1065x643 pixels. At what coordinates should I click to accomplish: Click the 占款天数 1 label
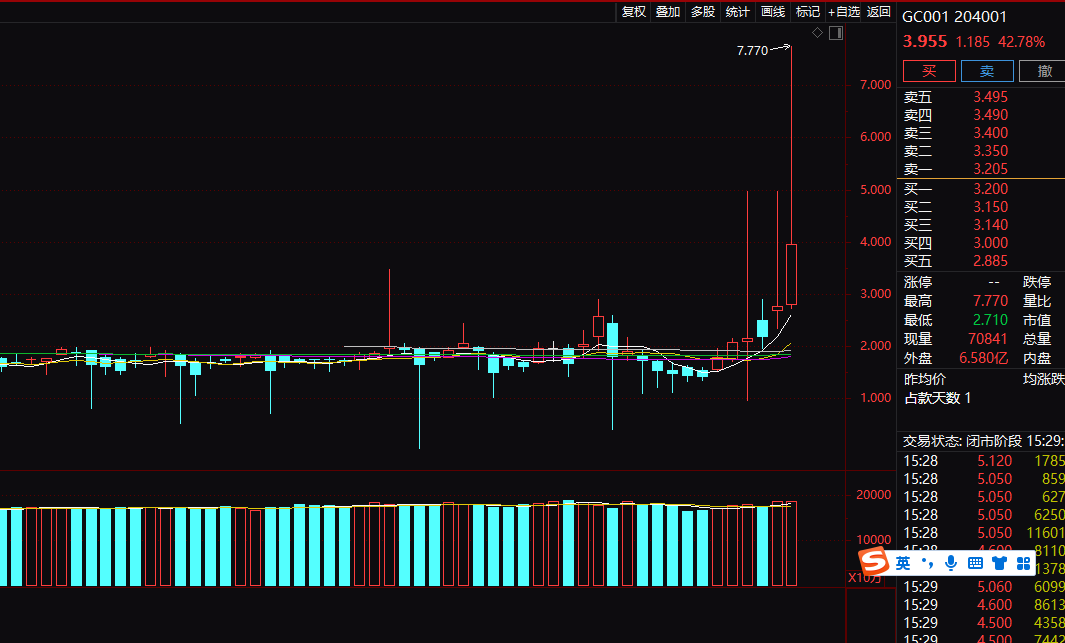pyautogui.click(x=937, y=399)
